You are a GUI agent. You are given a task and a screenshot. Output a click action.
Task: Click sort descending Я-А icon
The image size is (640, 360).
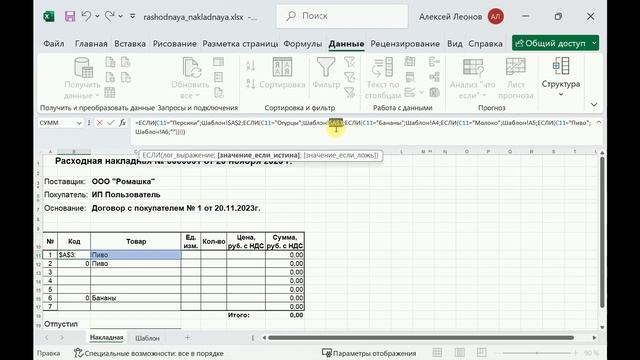[x=251, y=84]
